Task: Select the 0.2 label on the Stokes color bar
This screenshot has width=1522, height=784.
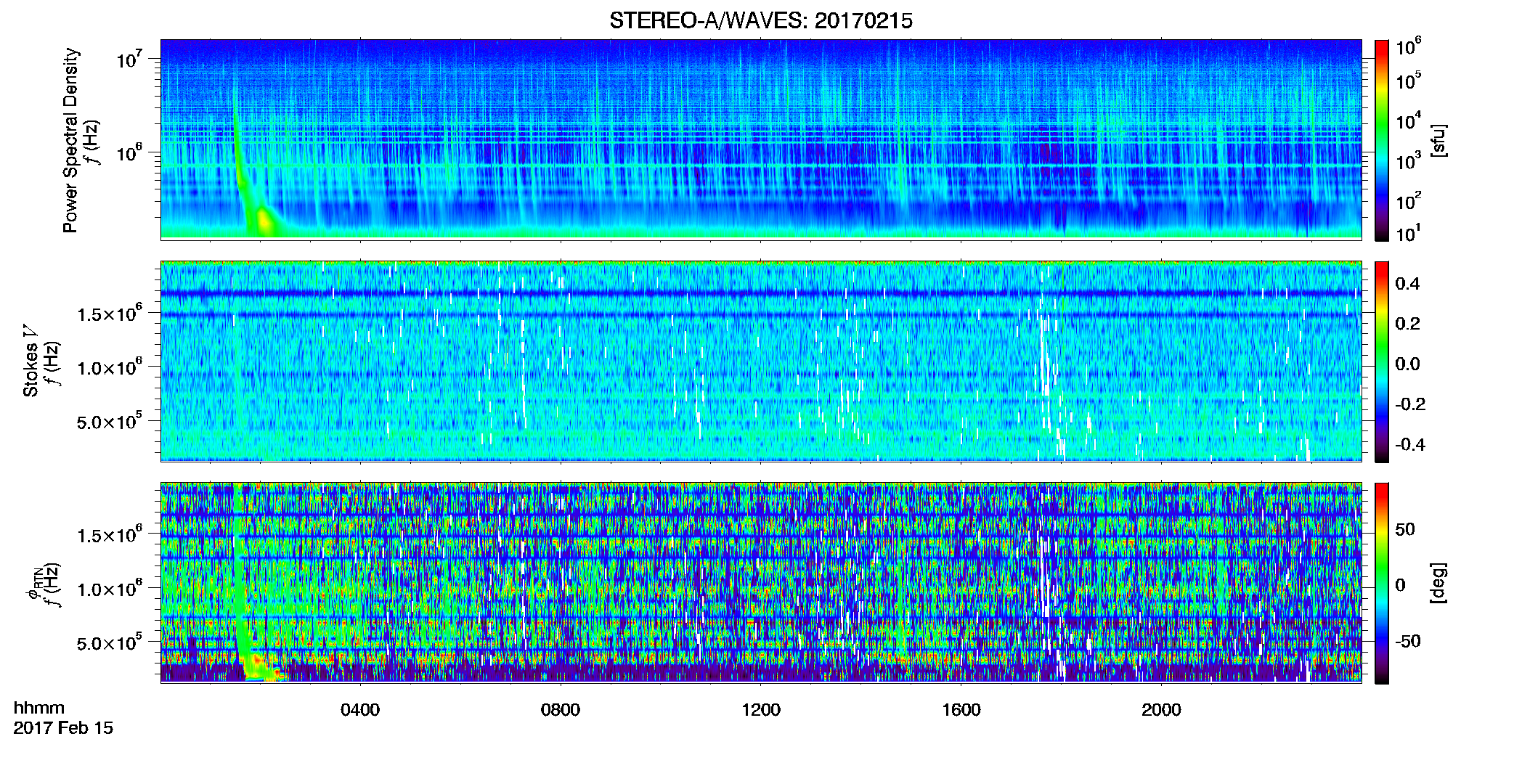Action: (x=1407, y=324)
